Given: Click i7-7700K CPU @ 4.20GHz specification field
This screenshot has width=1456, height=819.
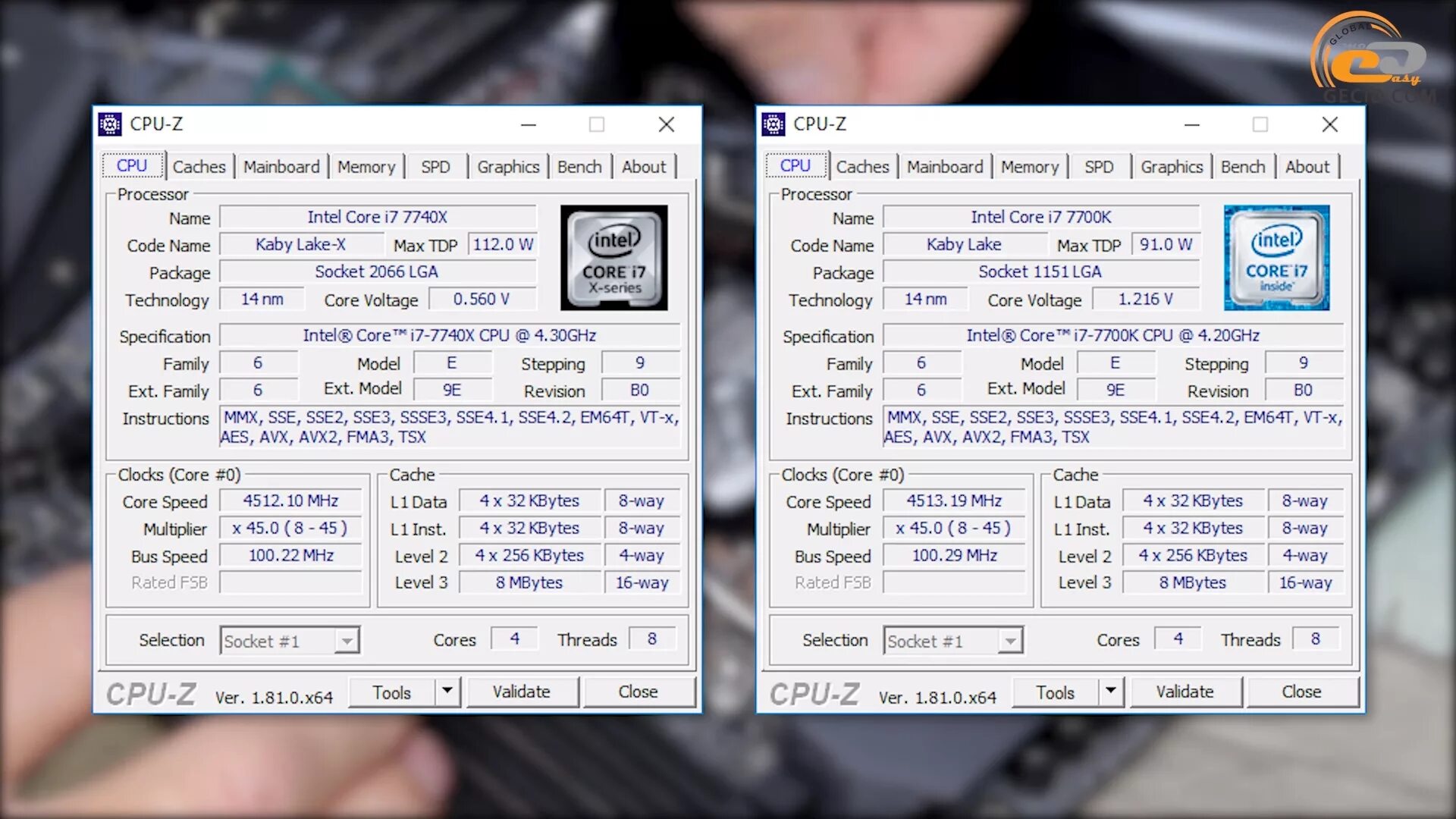Looking at the screenshot, I should (1113, 335).
